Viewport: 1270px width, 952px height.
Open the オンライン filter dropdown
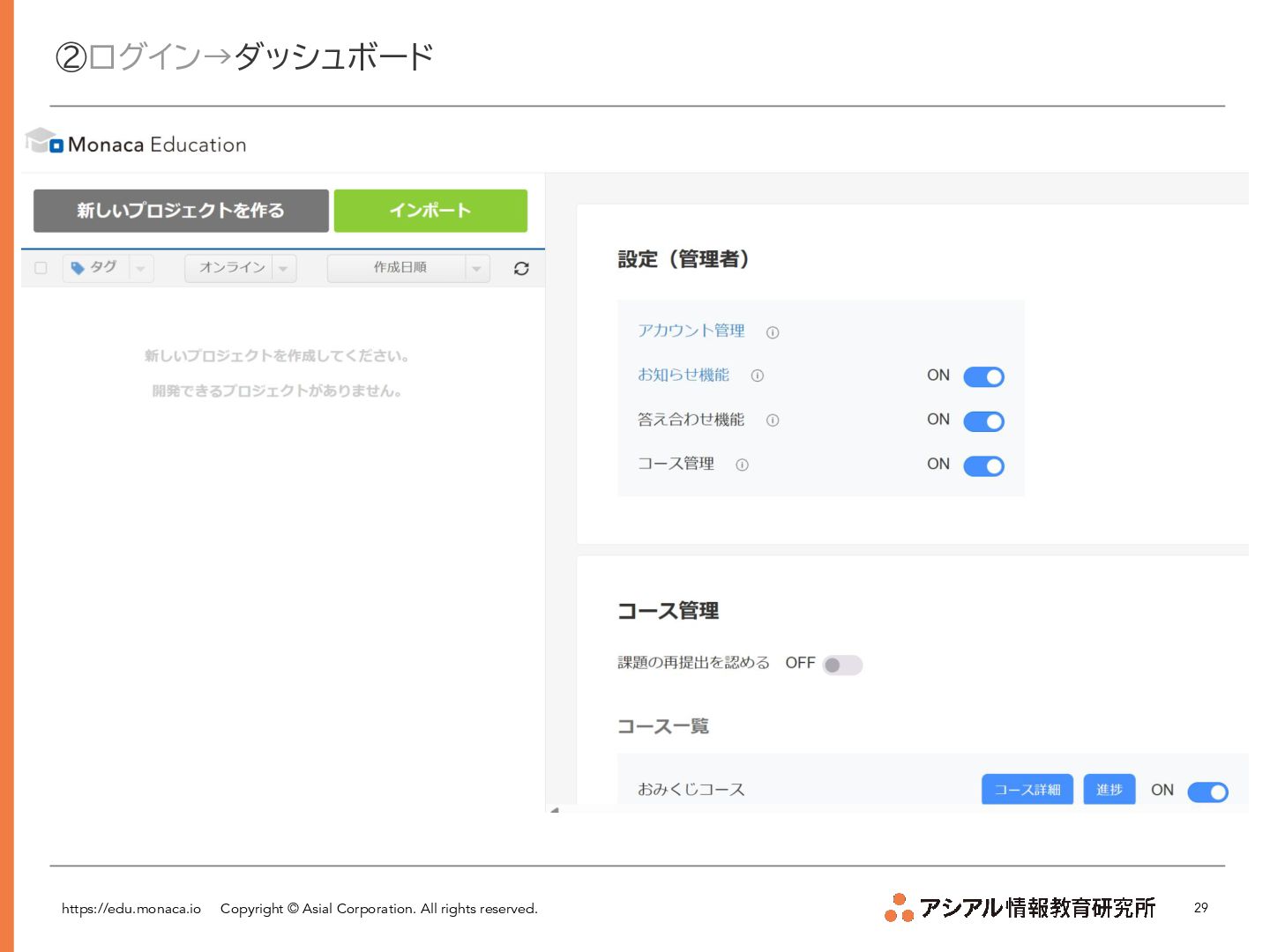click(240, 268)
